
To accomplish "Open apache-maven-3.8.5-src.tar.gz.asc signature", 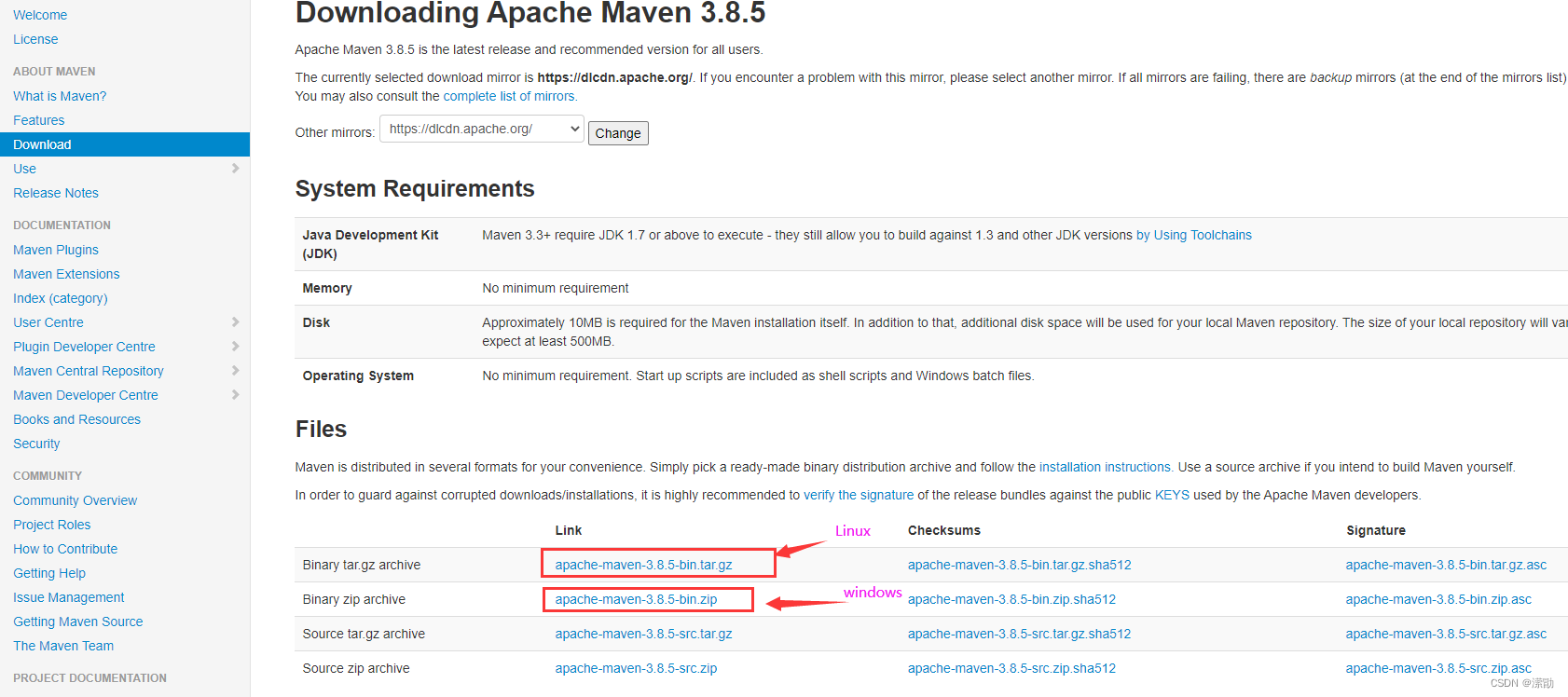I will (1446, 634).
